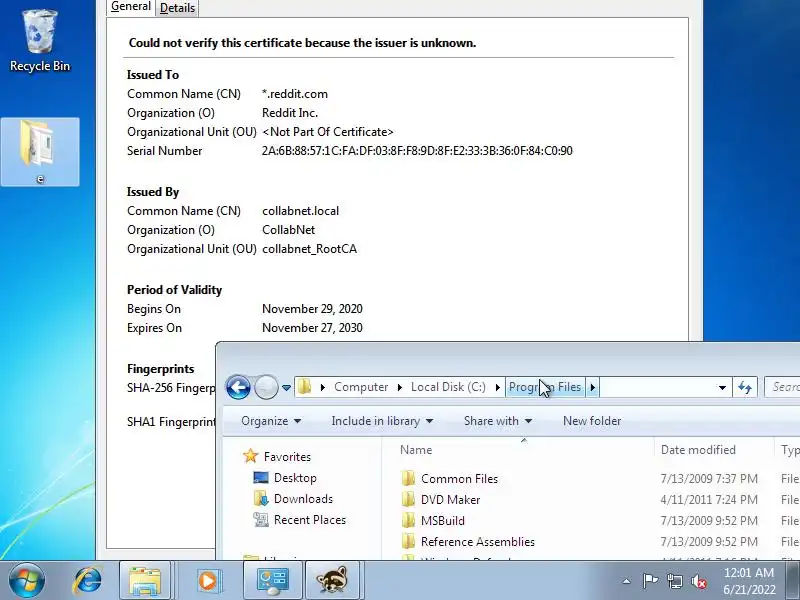This screenshot has height=600, width=800.
Task: Click the raccoon app taskbar icon
Action: [x=332, y=580]
